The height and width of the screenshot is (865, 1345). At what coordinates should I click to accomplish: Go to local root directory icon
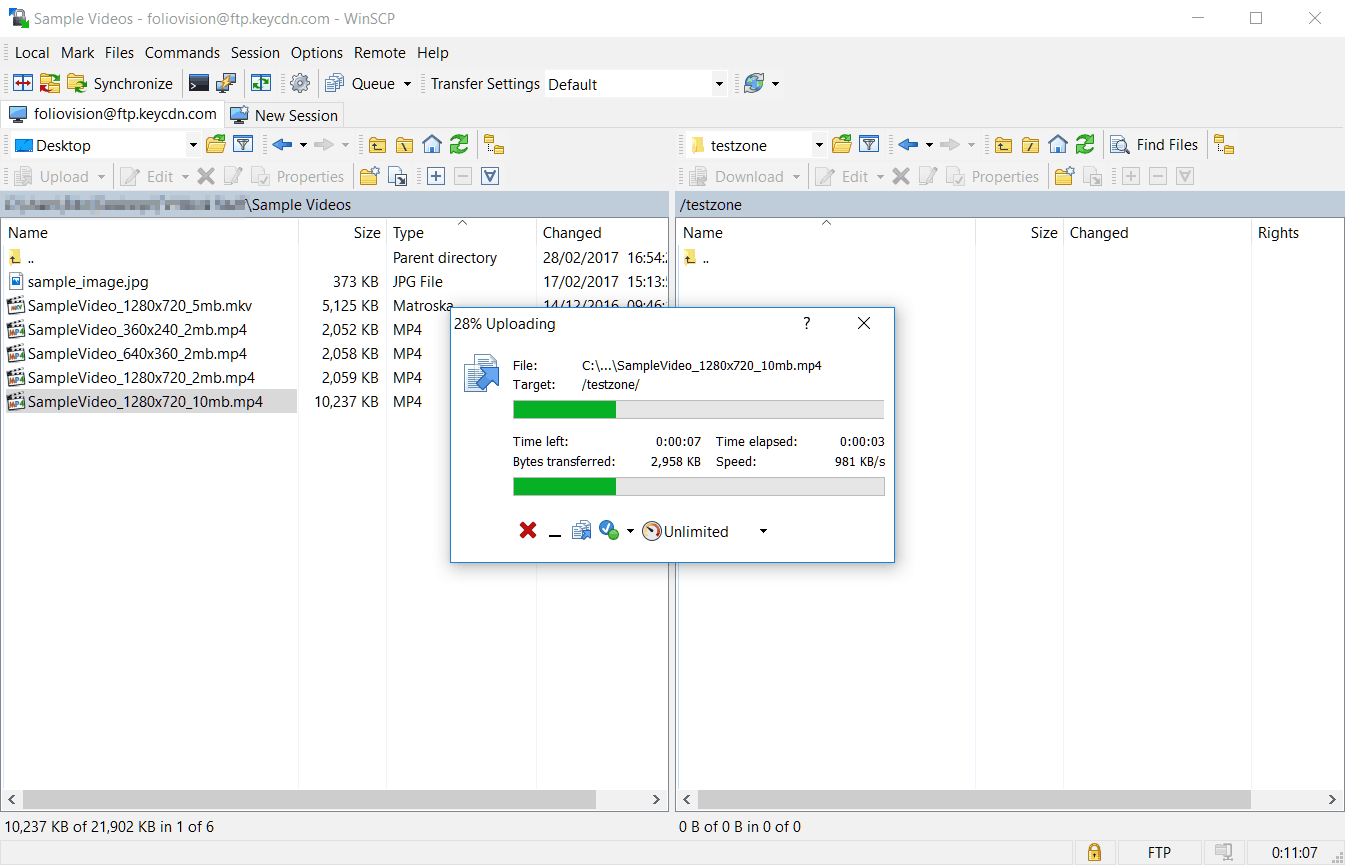coord(404,145)
